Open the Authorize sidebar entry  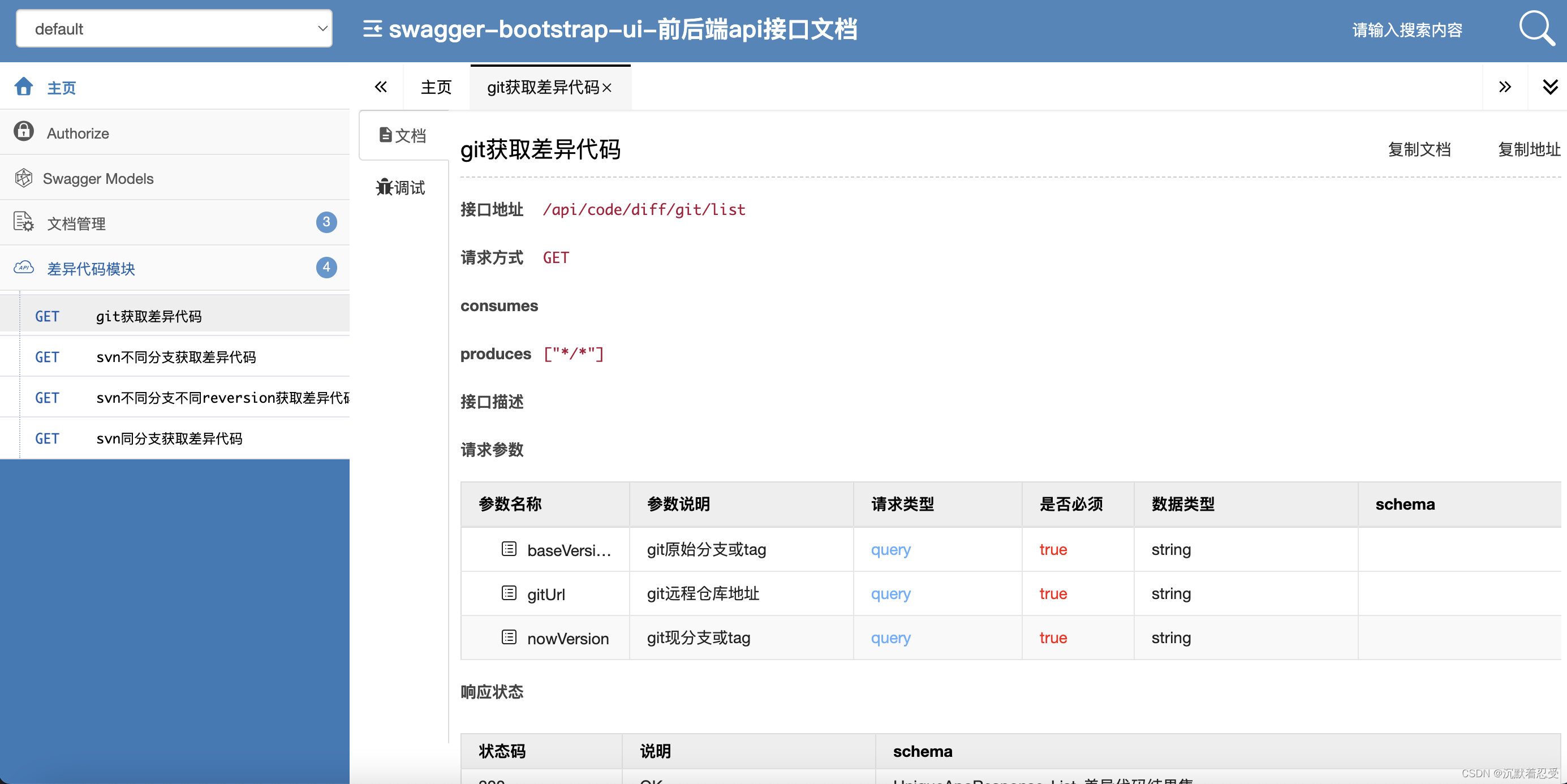(x=175, y=132)
